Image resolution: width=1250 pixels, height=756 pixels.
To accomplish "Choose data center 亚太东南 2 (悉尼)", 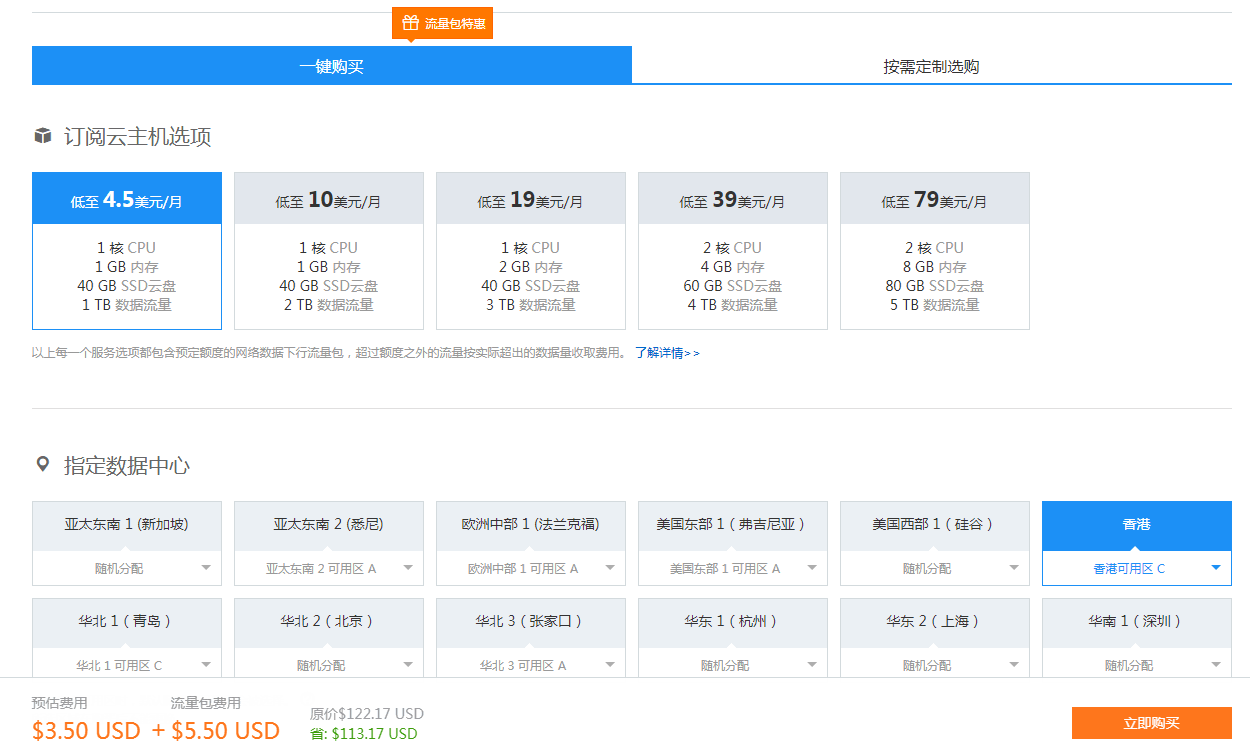I will [329, 525].
